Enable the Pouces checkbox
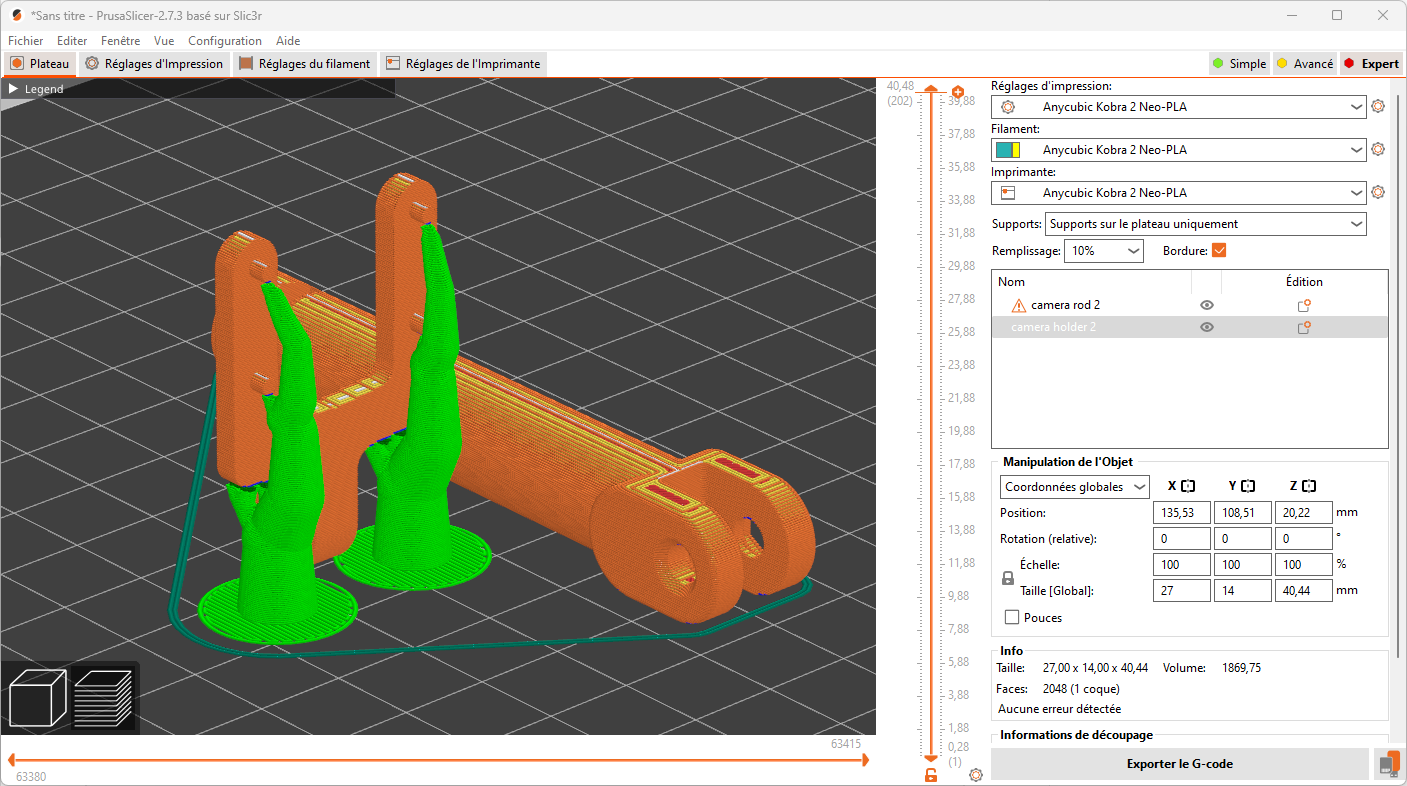The width and height of the screenshot is (1407, 786). pos(1012,617)
